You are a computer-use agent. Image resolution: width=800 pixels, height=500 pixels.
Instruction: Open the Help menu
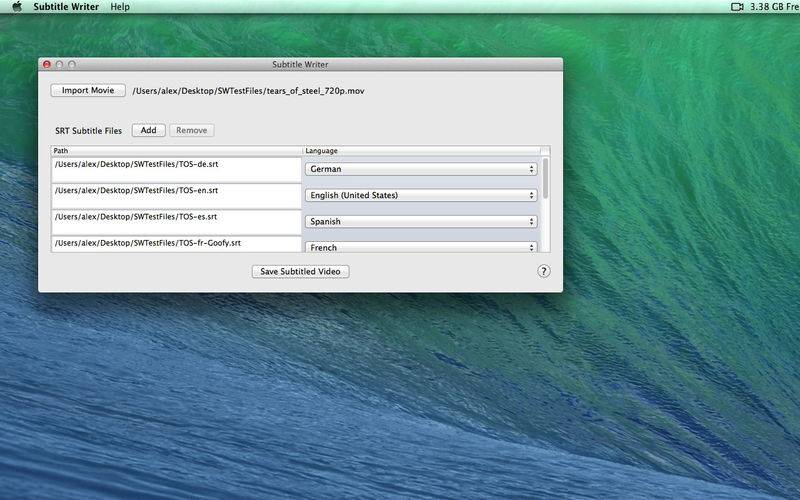[120, 7]
